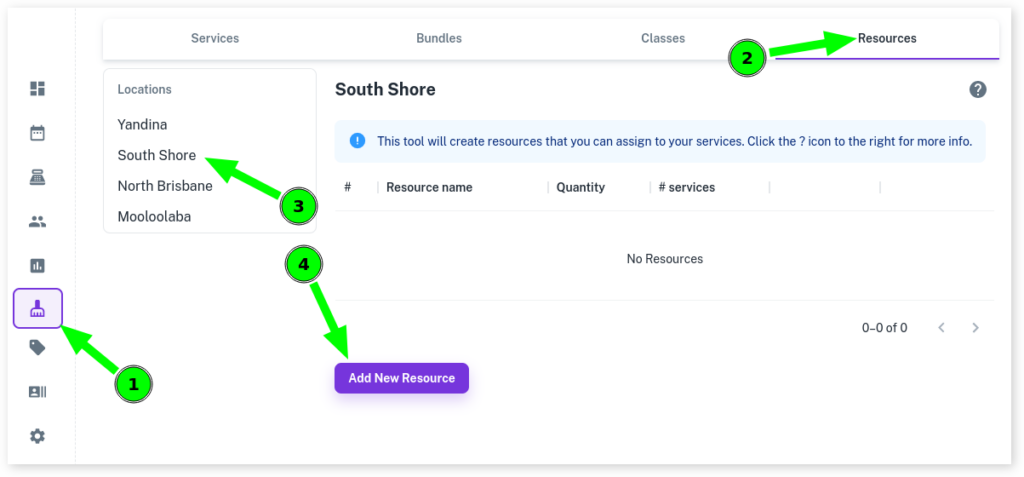Click the cash register icon in sidebar
The image size is (1024, 477).
[x=38, y=177]
